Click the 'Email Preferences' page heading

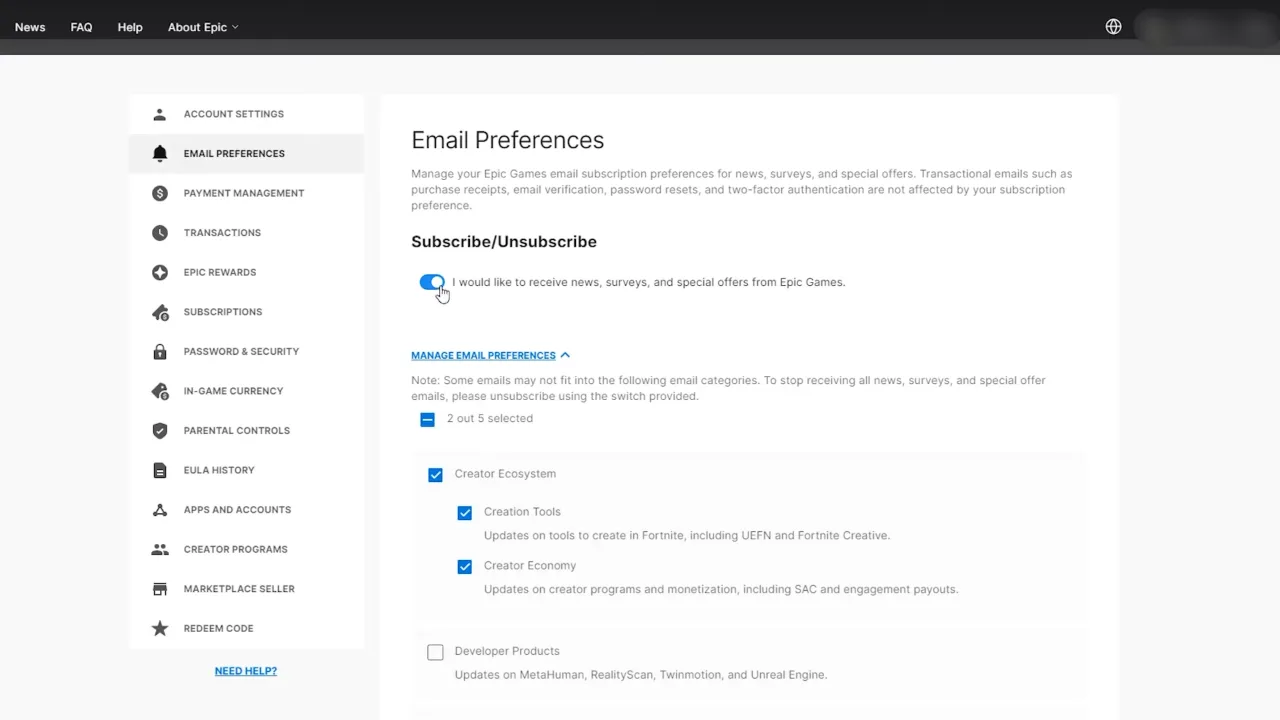click(508, 140)
